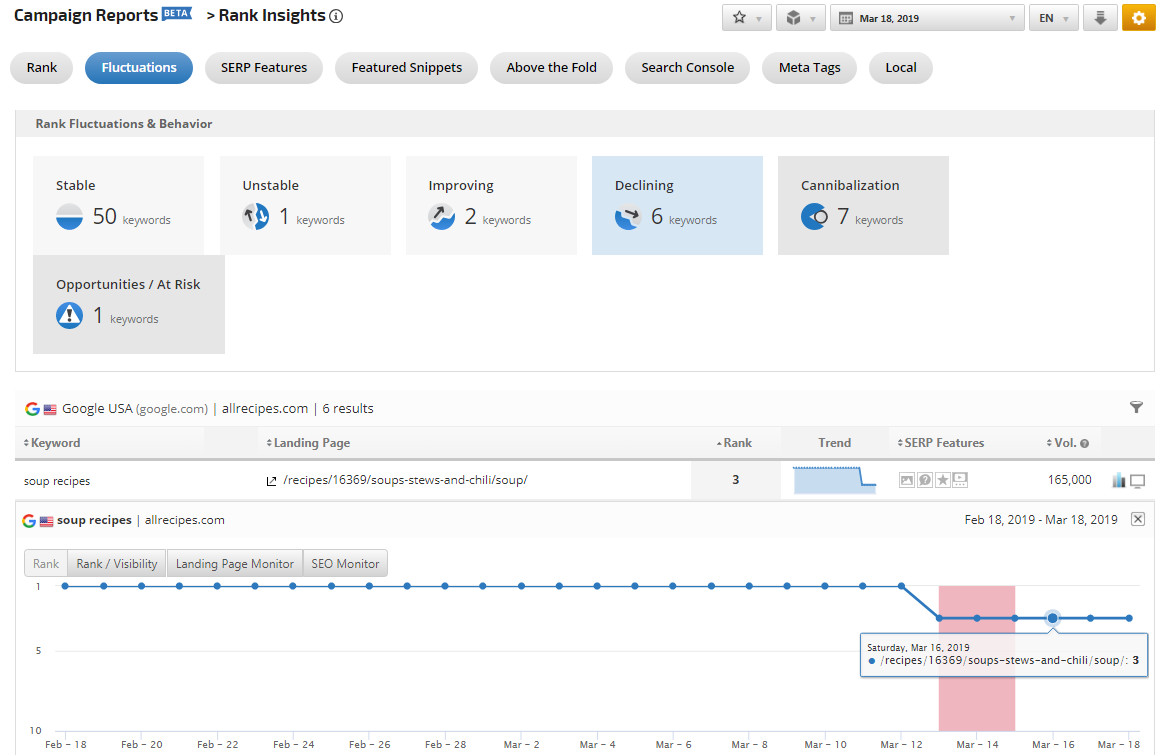
Task: Open the favorites star dropdown
Action: [x=746, y=18]
